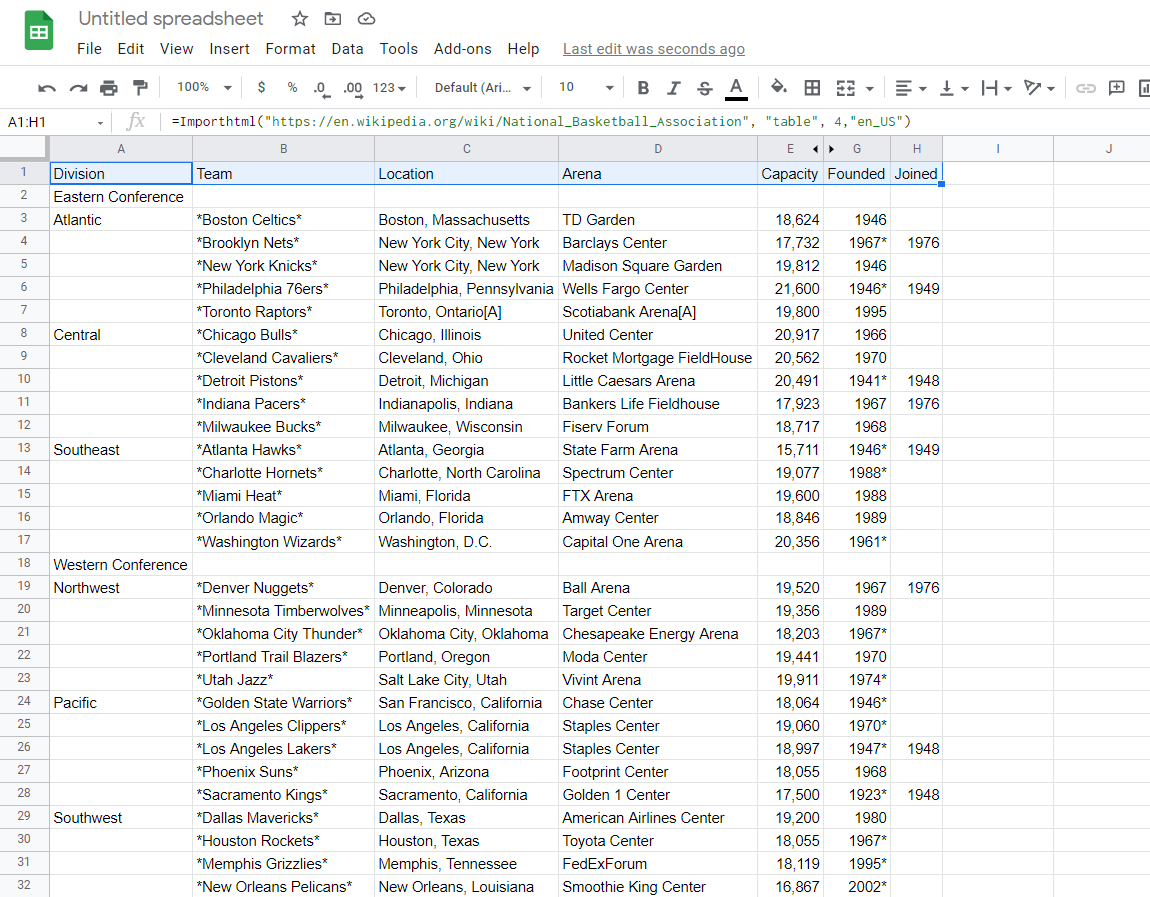Open more number formats 123 dropdown
The width and height of the screenshot is (1150, 897).
pos(389,87)
